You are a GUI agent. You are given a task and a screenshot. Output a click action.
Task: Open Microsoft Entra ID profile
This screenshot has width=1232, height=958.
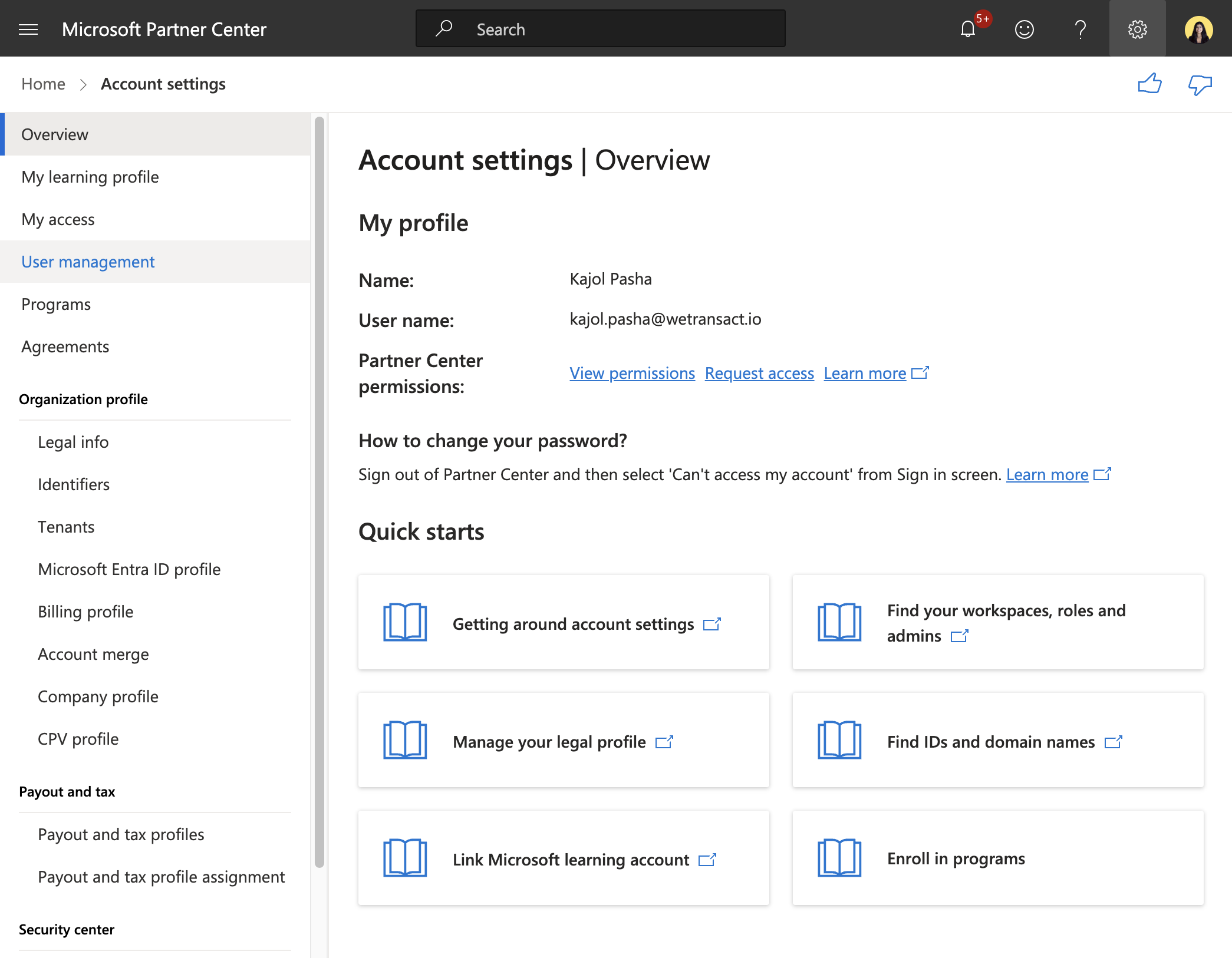tap(155, 569)
